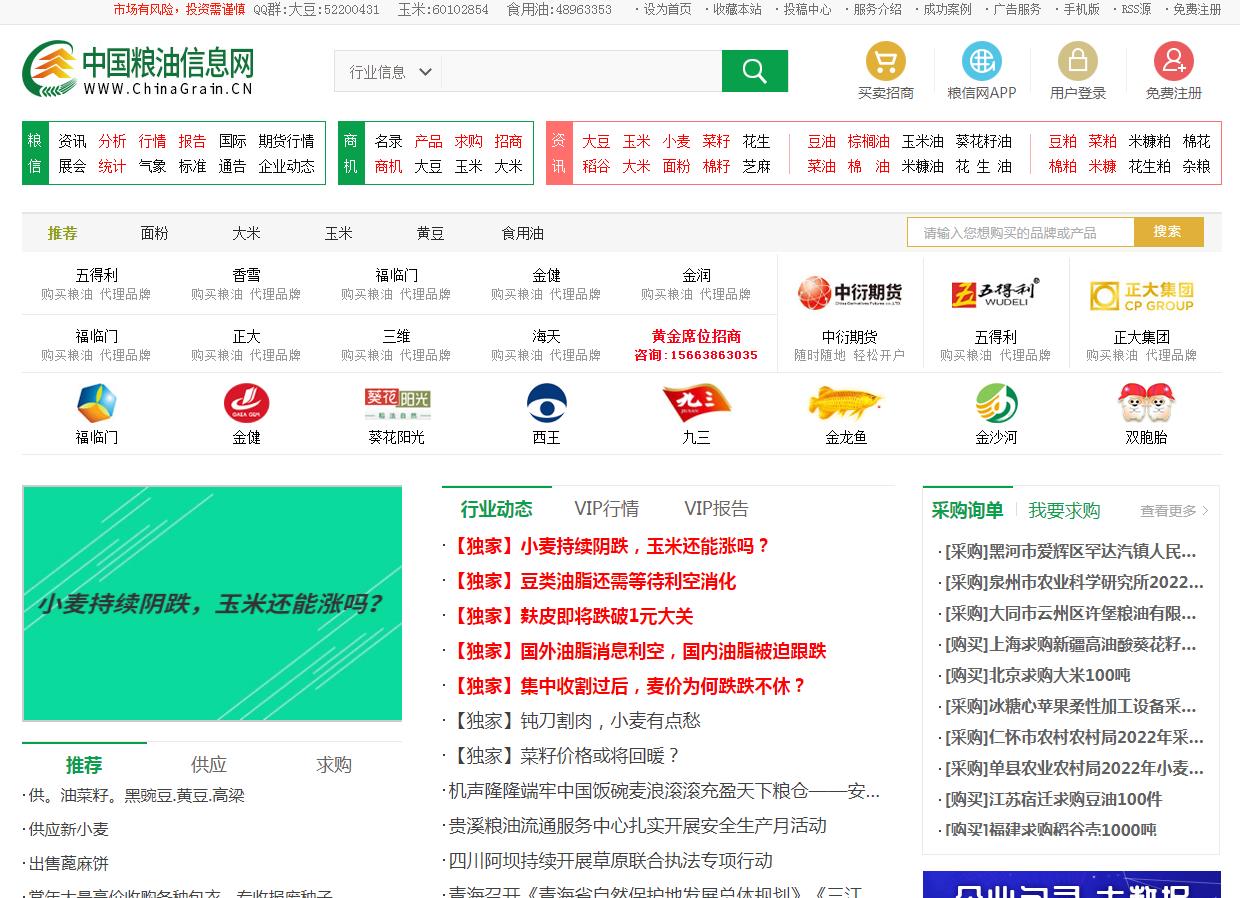Open the 出售蓖麻饼 listing
1240x898 pixels.
(68, 863)
